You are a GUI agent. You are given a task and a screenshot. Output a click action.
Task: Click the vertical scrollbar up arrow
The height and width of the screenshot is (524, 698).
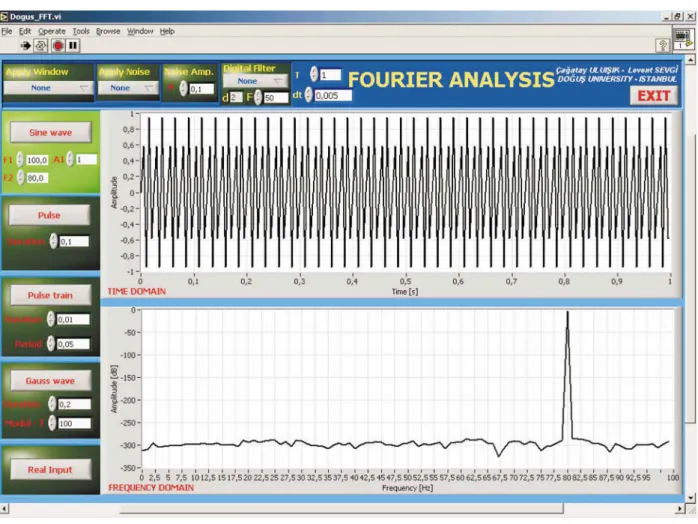click(690, 59)
